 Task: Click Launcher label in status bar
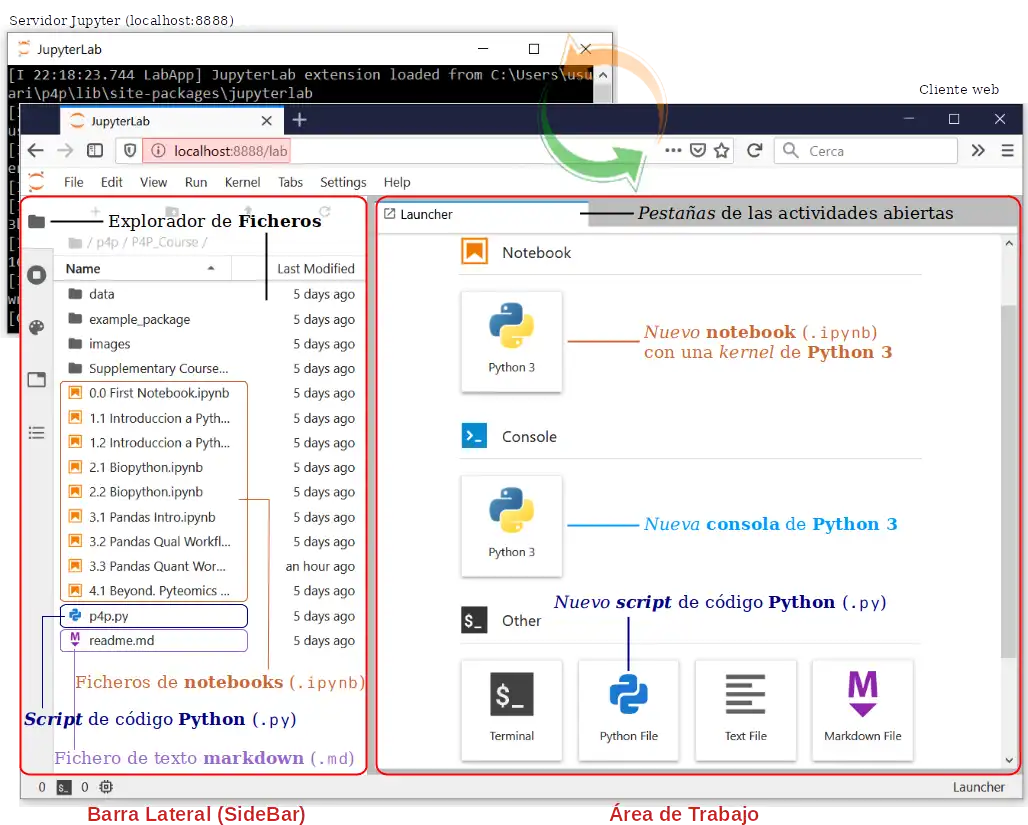tap(978, 787)
